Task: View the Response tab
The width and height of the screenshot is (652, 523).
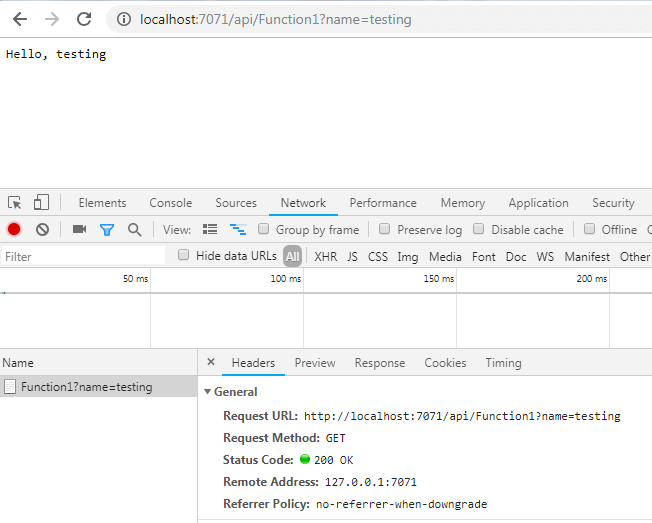Action: pos(380,363)
